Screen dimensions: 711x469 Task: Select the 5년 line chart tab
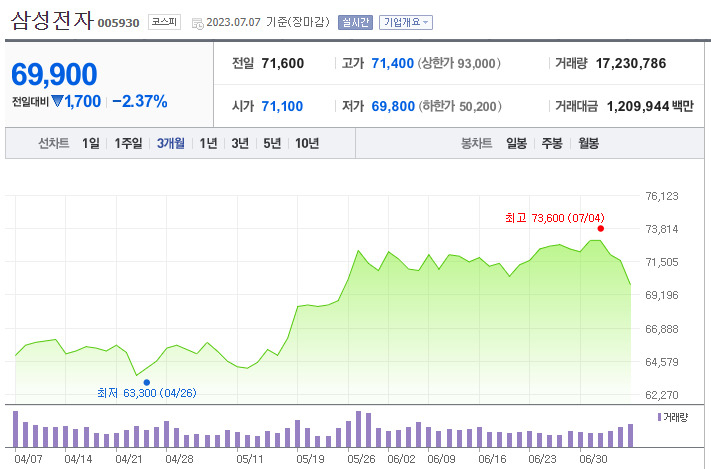point(272,143)
